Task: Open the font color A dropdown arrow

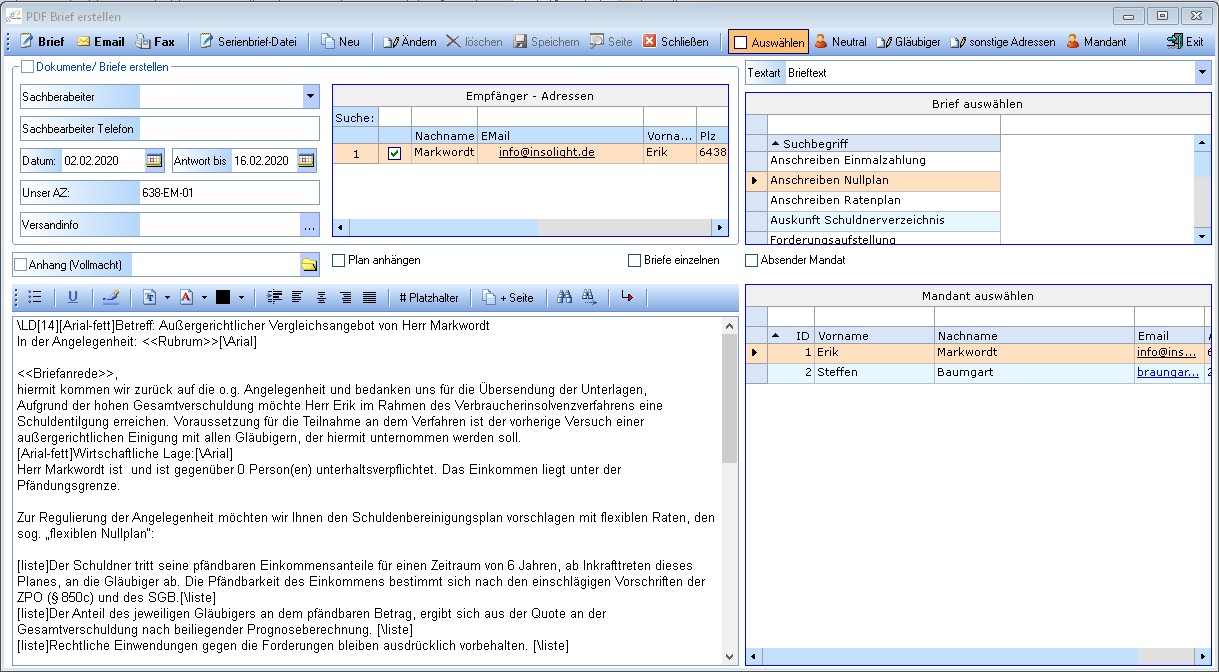Action: (x=203, y=297)
